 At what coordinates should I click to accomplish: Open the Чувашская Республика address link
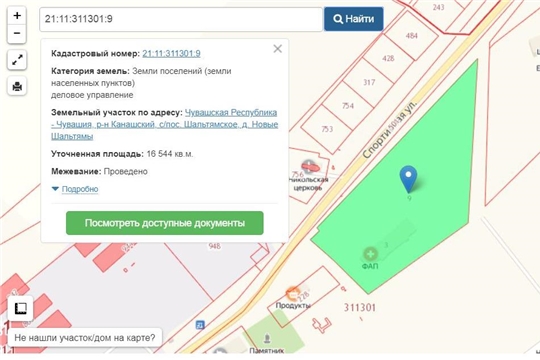coord(164,124)
